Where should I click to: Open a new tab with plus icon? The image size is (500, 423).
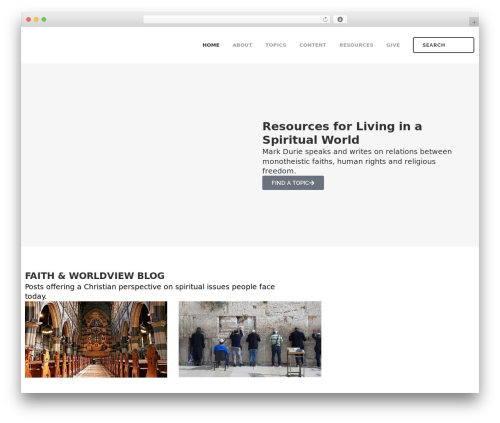[x=474, y=22]
